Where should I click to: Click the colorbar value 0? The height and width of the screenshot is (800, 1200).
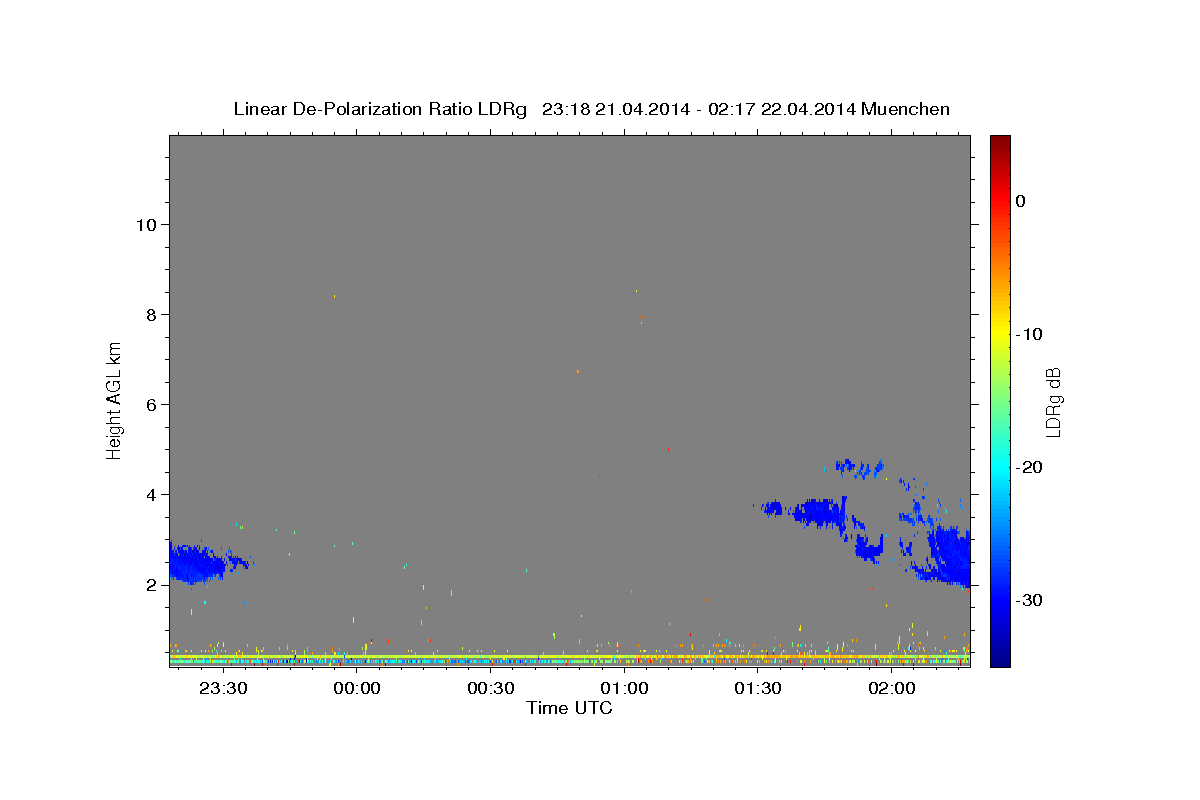click(1020, 201)
